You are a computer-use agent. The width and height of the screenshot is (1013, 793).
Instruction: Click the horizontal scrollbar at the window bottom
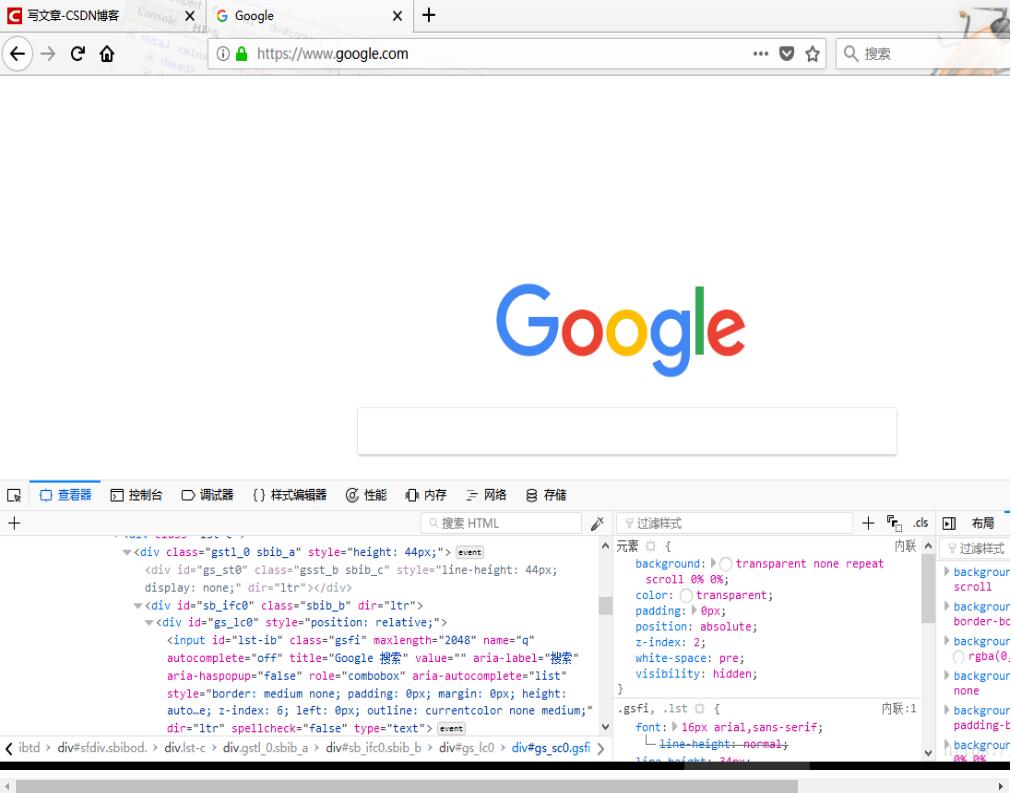pos(407,786)
